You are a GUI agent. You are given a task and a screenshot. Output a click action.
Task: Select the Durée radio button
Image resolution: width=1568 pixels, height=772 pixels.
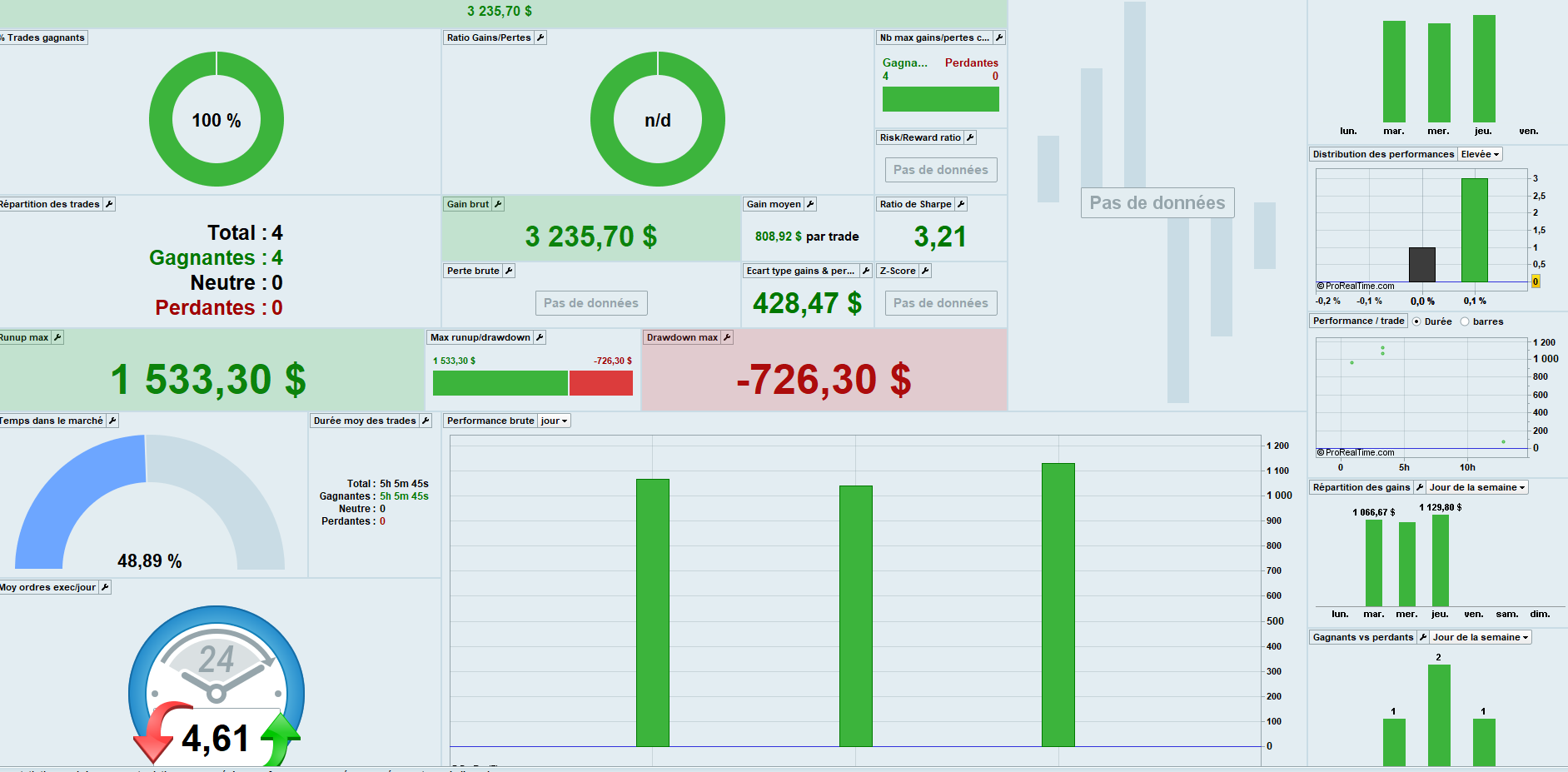click(x=1416, y=321)
